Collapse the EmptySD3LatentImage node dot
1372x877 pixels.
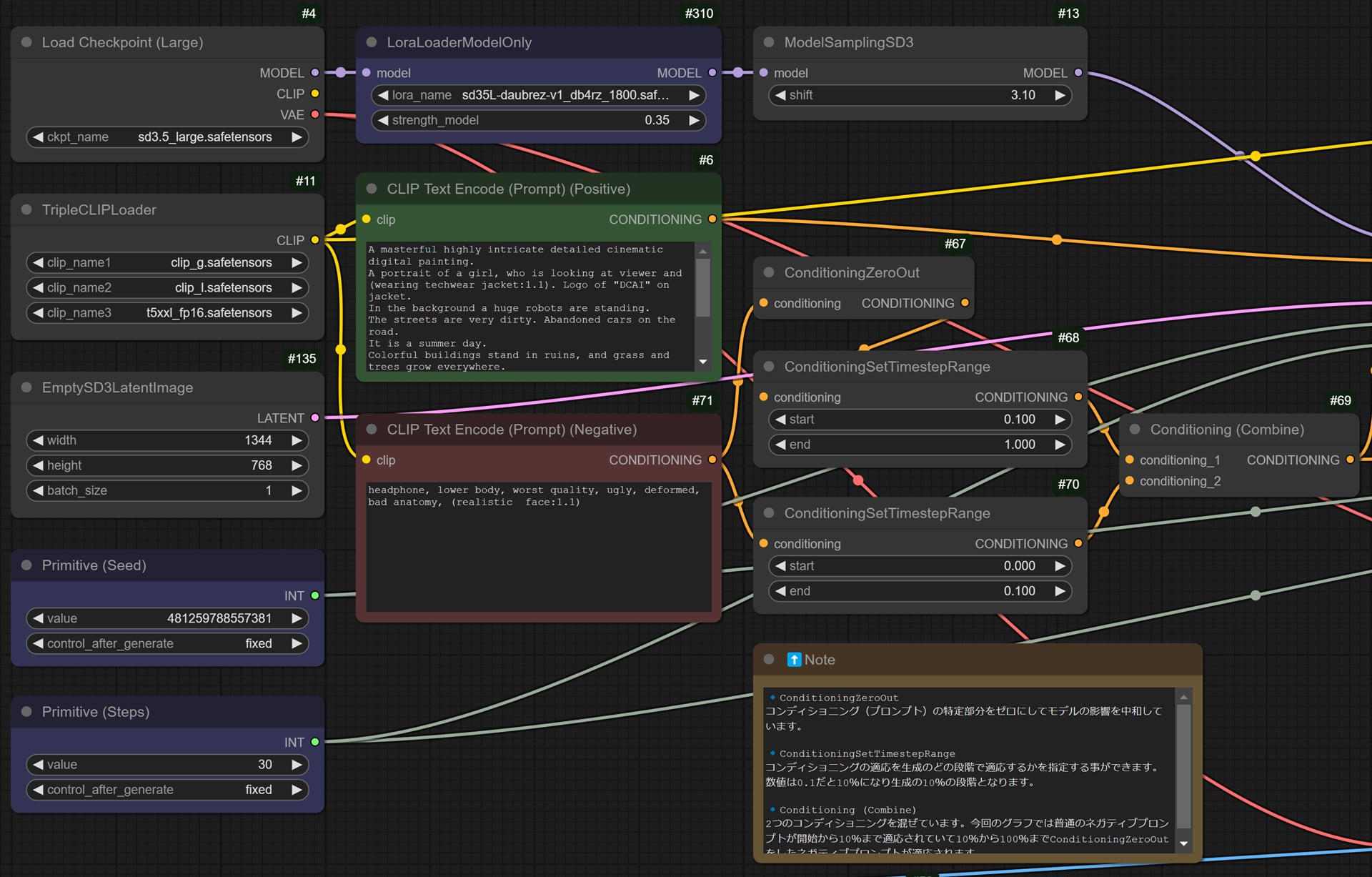pyautogui.click(x=26, y=387)
